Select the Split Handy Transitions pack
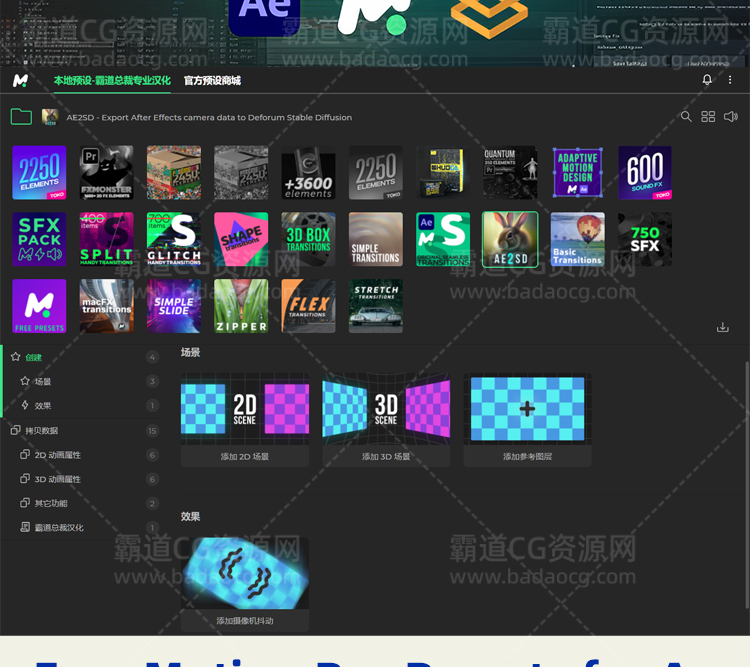The width and height of the screenshot is (750, 667). 107,239
